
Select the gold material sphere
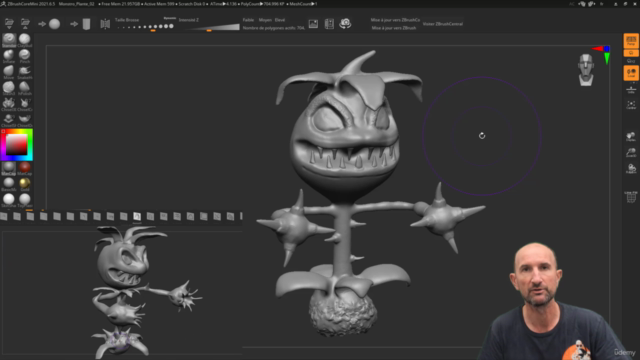(x=24, y=184)
